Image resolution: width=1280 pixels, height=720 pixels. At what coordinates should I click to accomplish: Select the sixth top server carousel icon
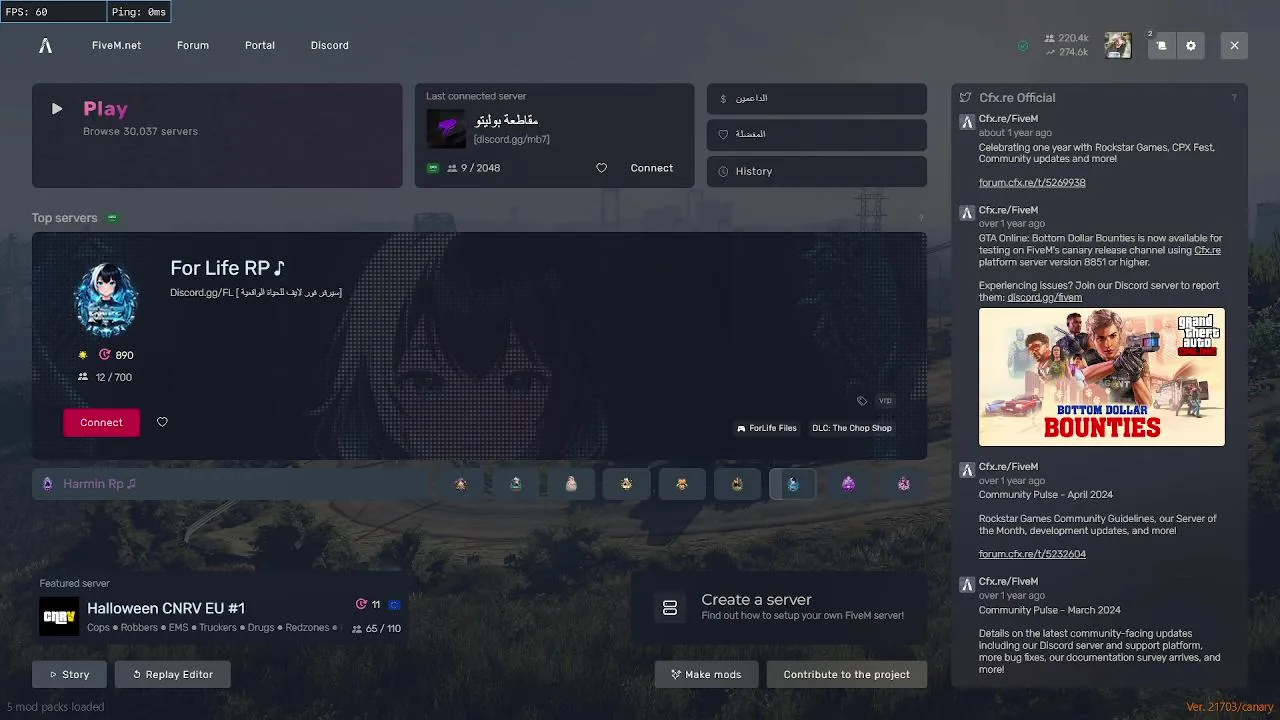(x=737, y=484)
